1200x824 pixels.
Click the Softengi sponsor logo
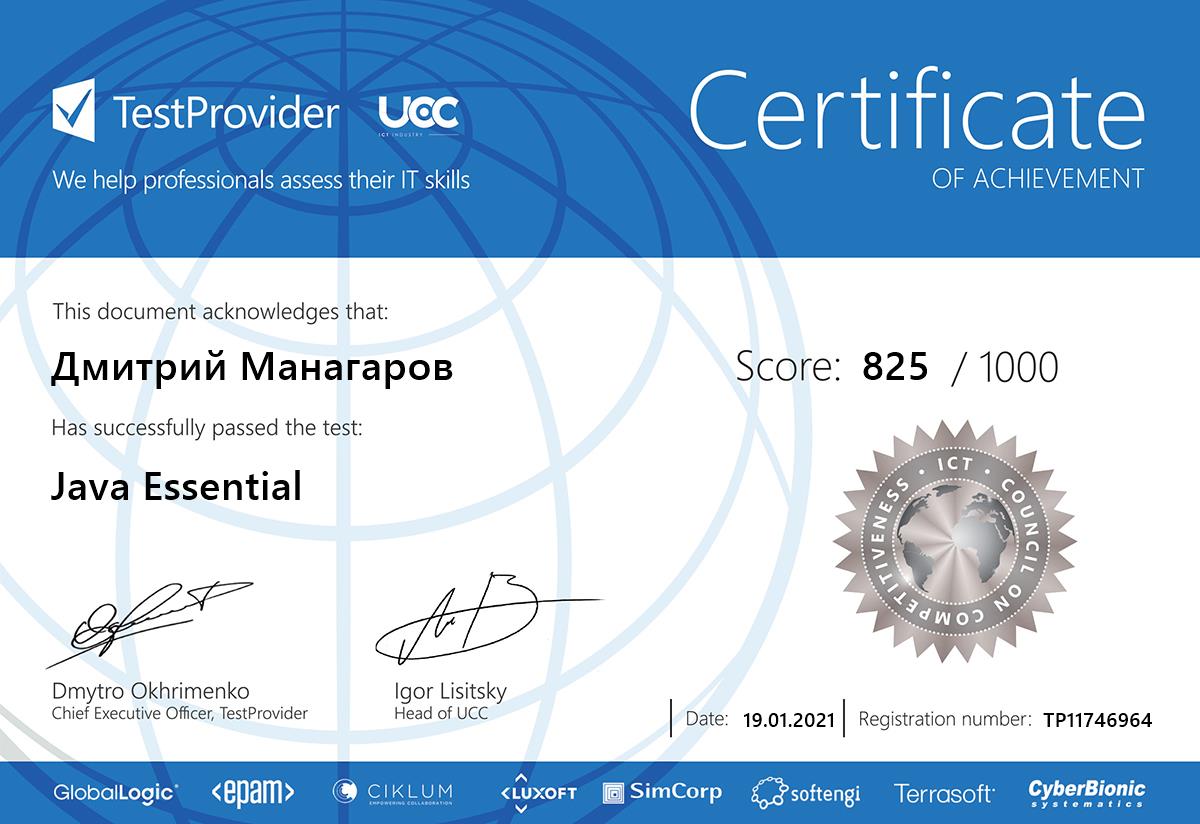[805, 793]
